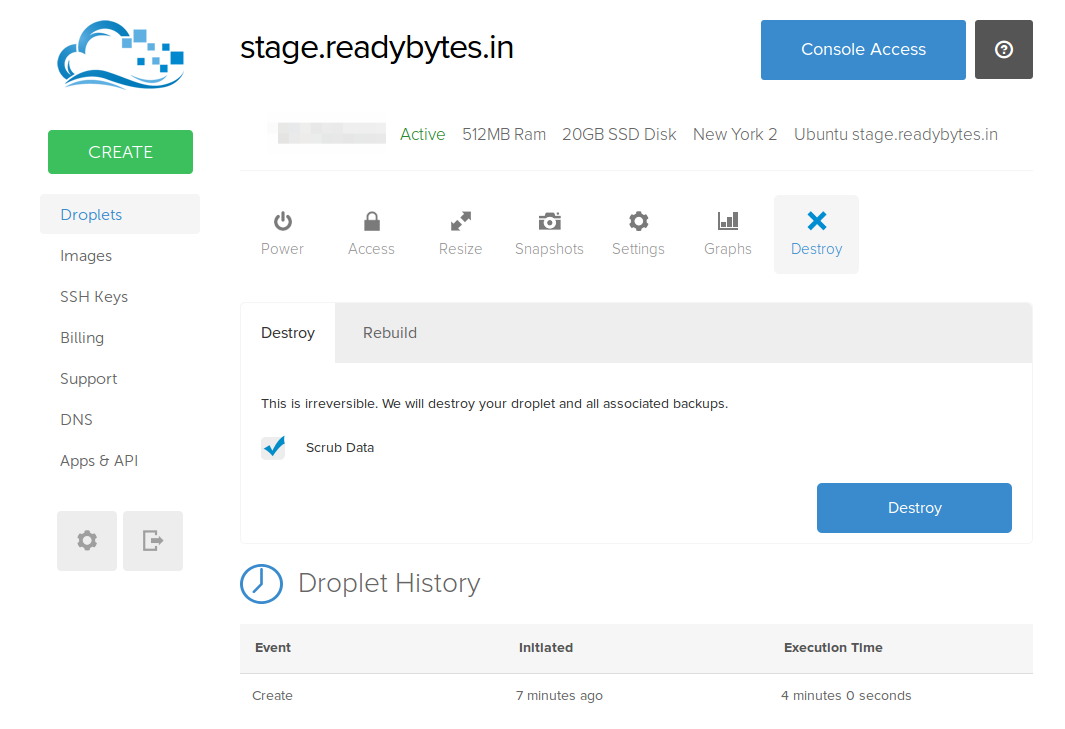1065x729 pixels.
Task: View the Graphs bar chart icon
Action: (x=727, y=222)
